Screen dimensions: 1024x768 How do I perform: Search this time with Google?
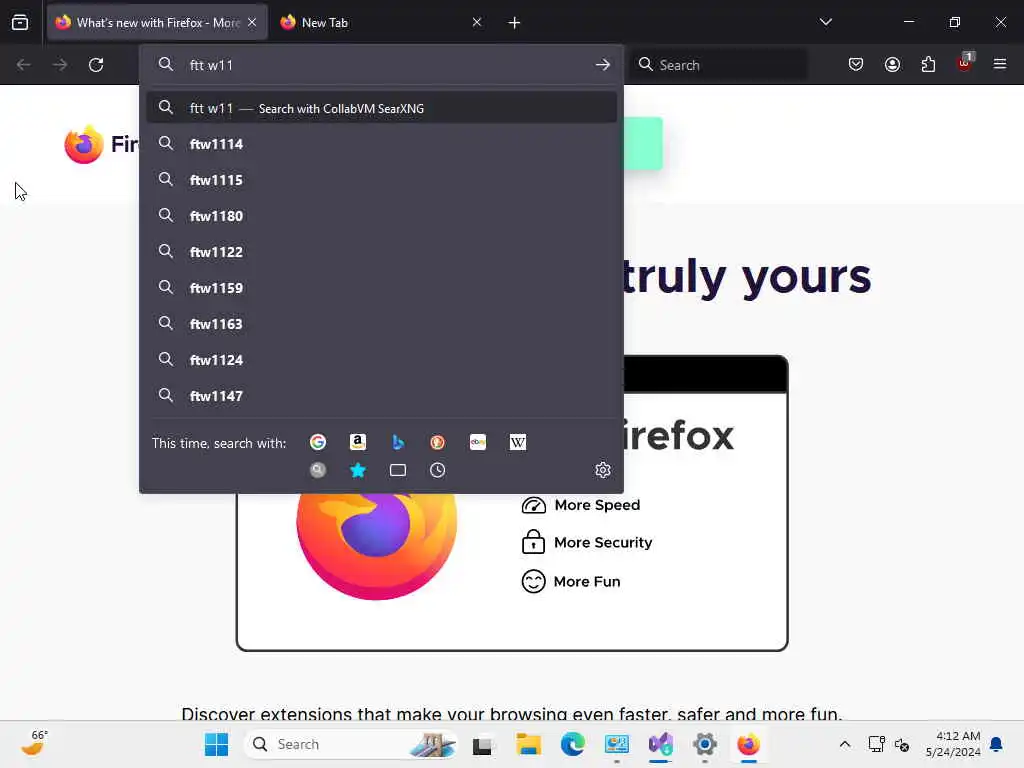click(318, 442)
